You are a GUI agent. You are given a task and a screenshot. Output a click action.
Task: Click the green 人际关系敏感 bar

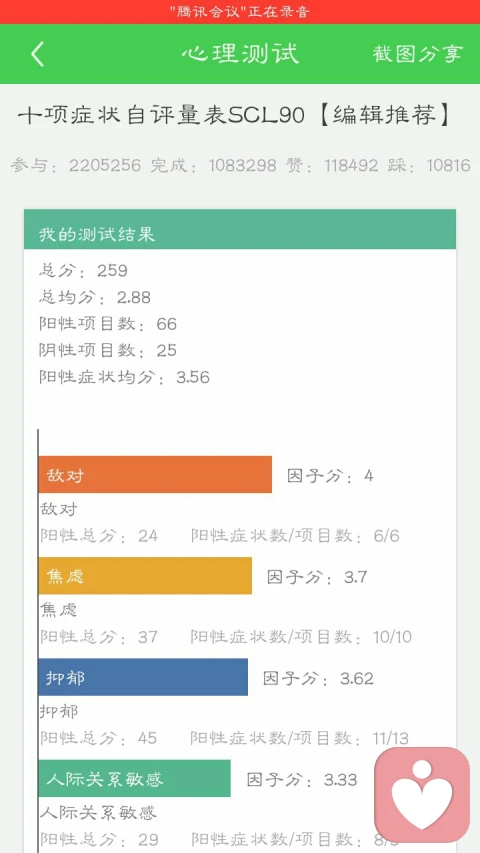point(134,778)
